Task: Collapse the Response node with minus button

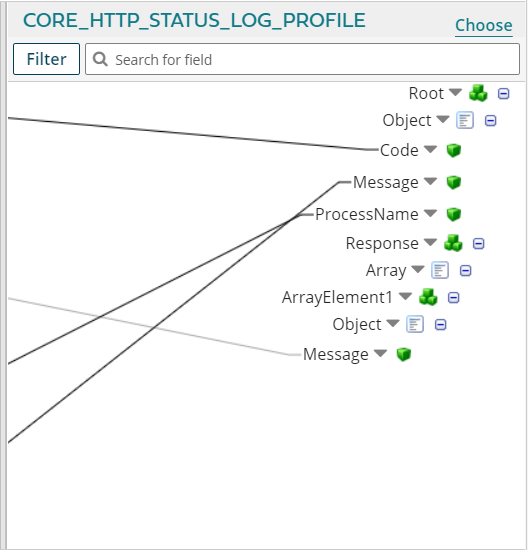Action: (x=479, y=243)
